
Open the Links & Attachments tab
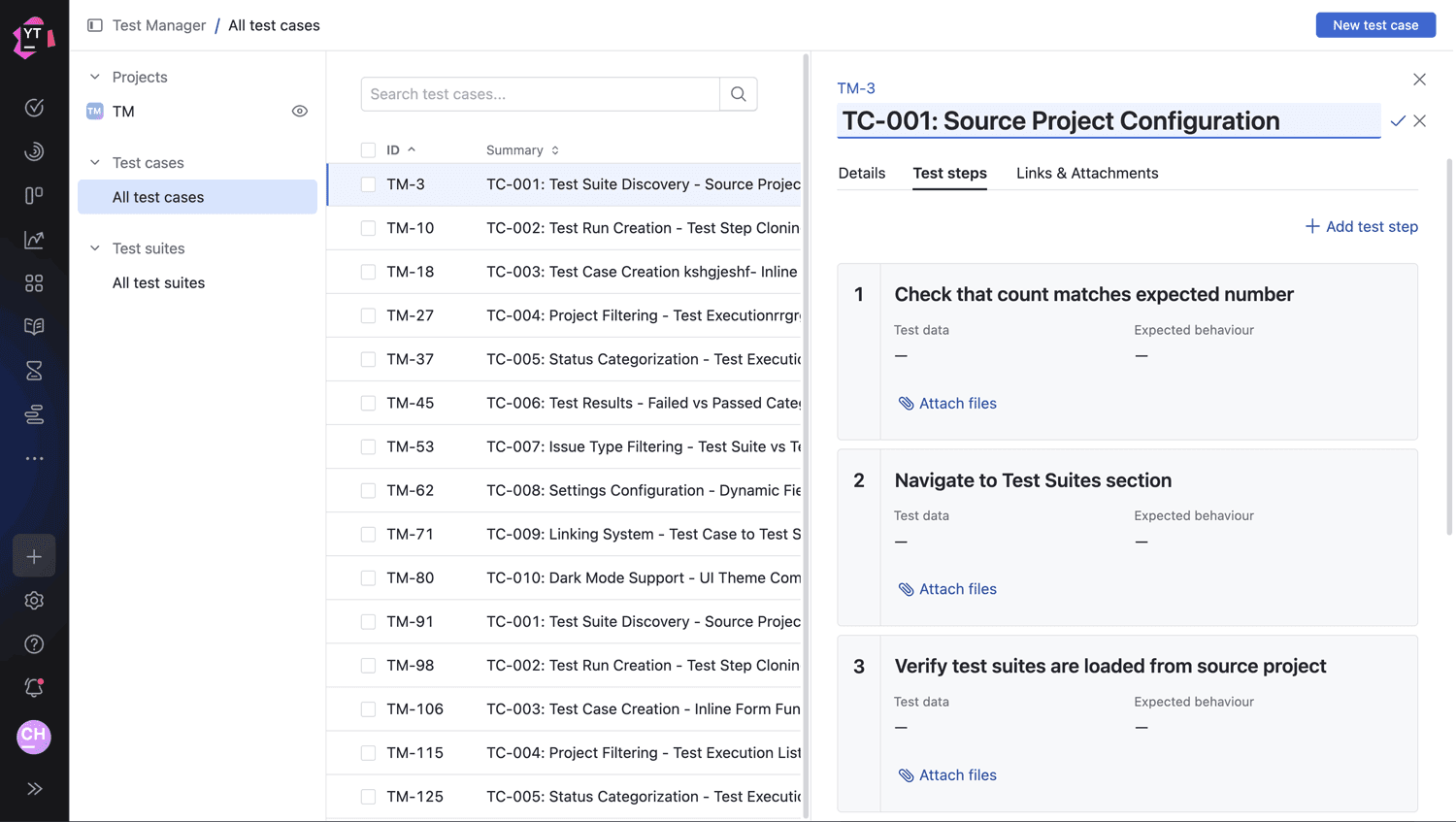coord(1087,173)
